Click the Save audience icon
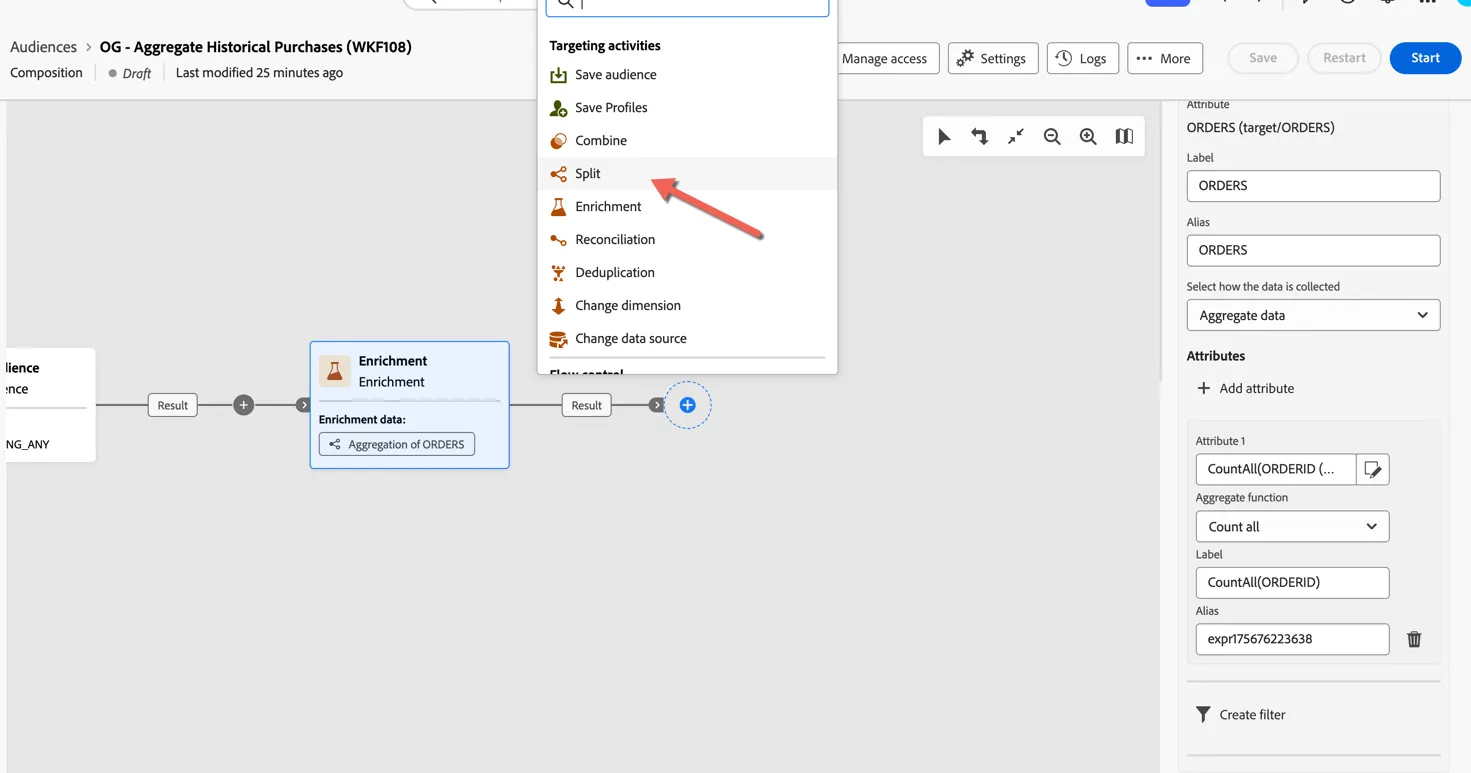The image size is (1471, 773). (x=558, y=75)
